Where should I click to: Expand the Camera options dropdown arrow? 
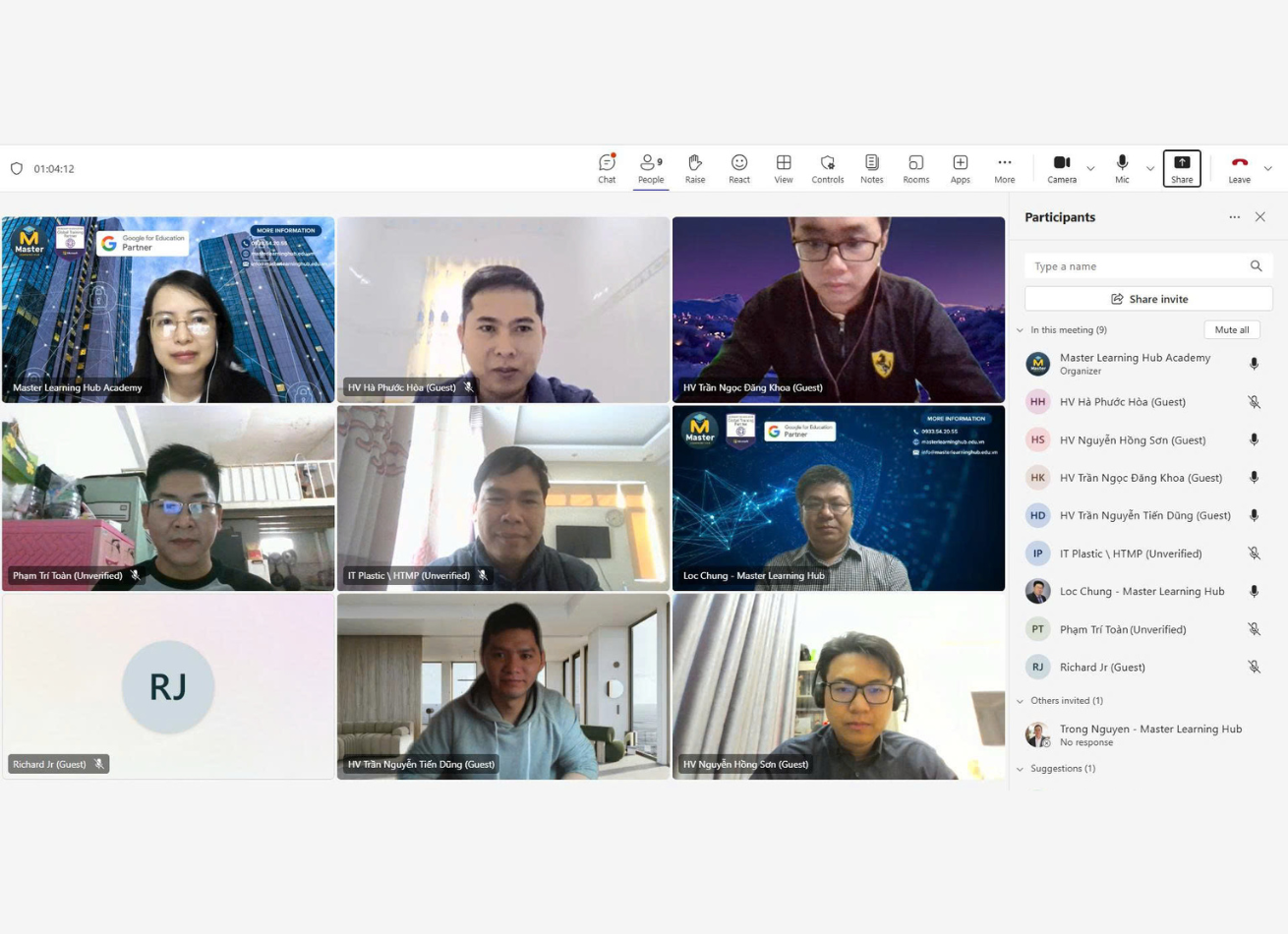pyautogui.click(x=1090, y=169)
